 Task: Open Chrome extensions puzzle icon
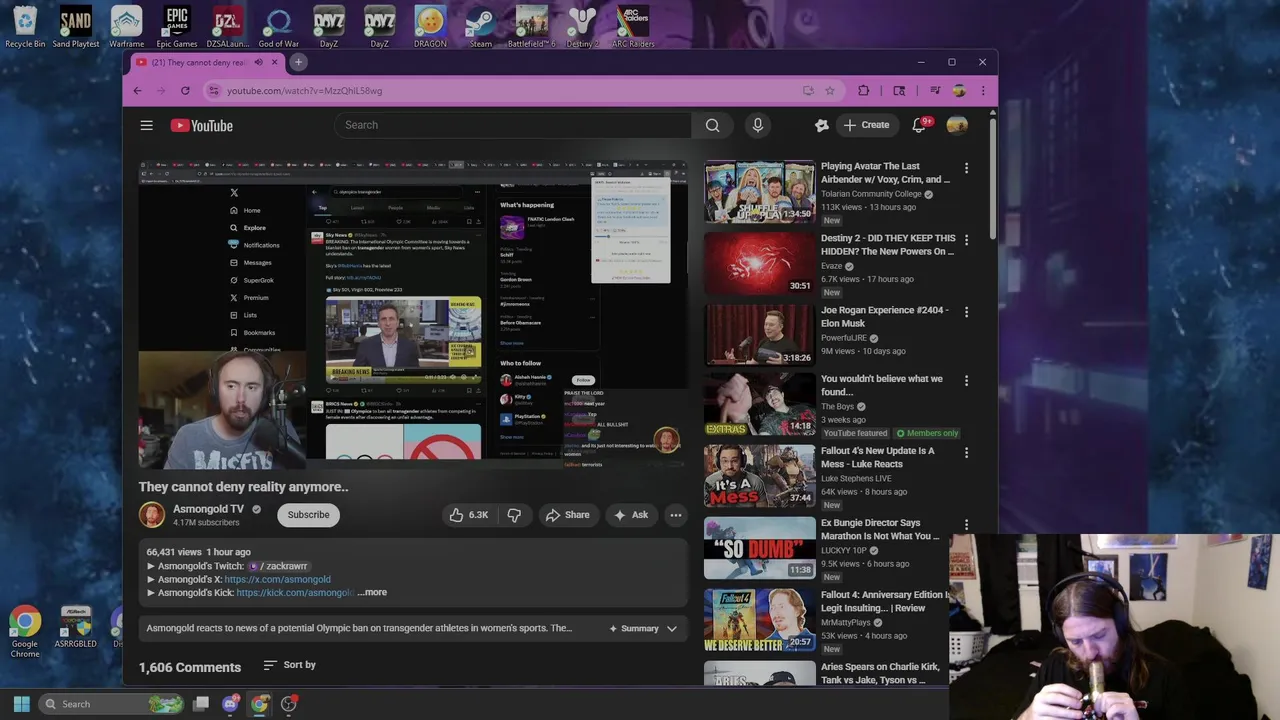(x=863, y=90)
